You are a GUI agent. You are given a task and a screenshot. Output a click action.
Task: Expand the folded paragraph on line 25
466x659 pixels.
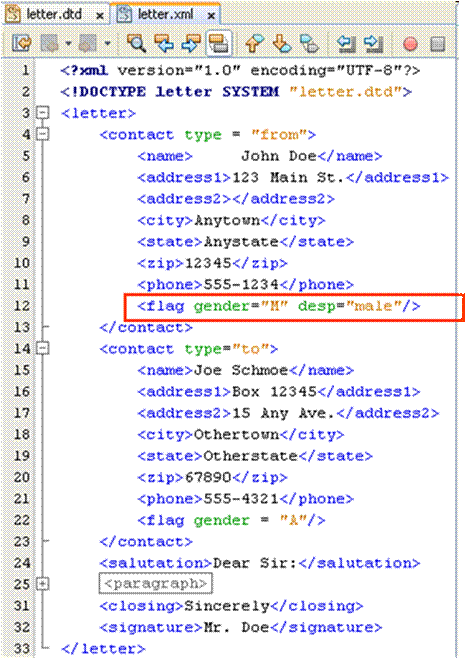click(42, 584)
